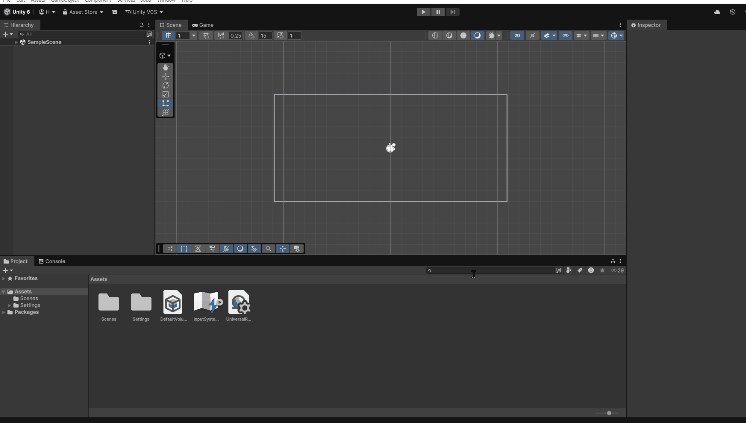Start Play mode with the Play button

423,12
